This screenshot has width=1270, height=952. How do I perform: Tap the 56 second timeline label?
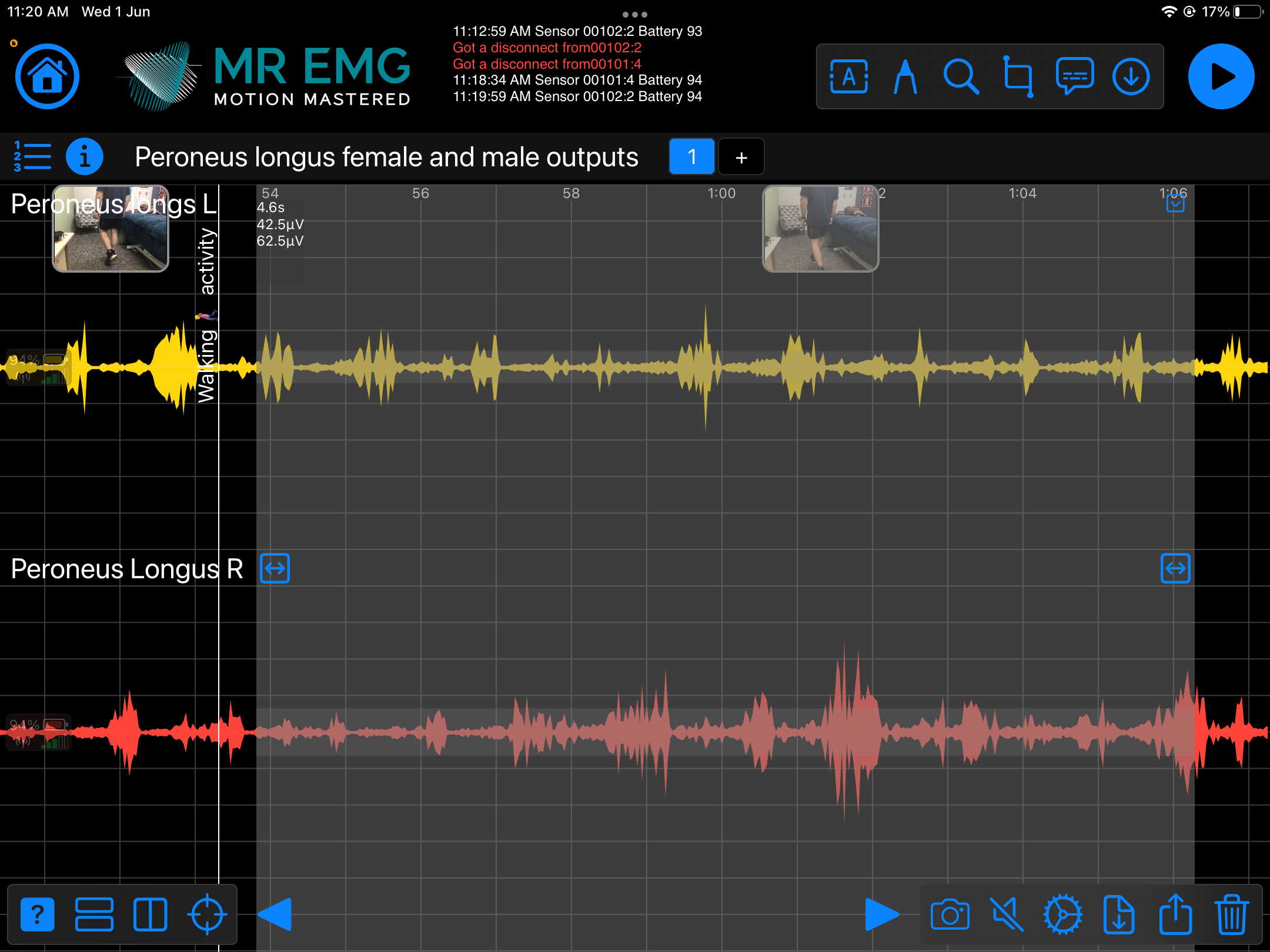[420, 193]
